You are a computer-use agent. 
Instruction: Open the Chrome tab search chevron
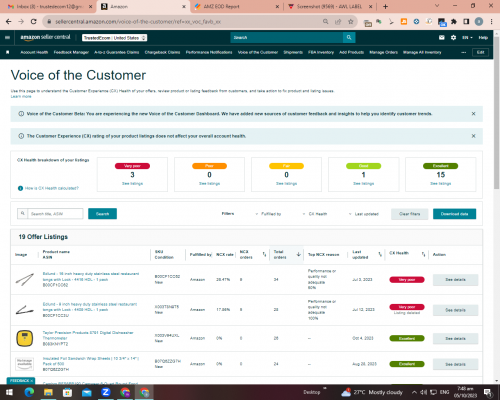[x=437, y=6]
